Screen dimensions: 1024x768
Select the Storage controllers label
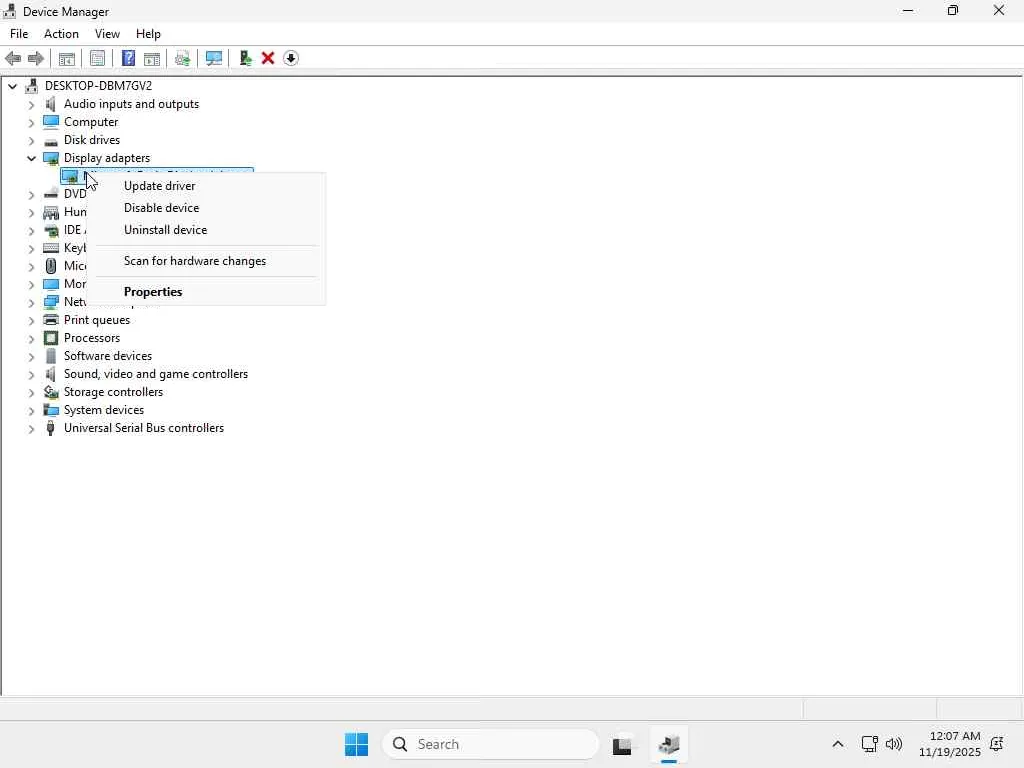click(x=114, y=392)
